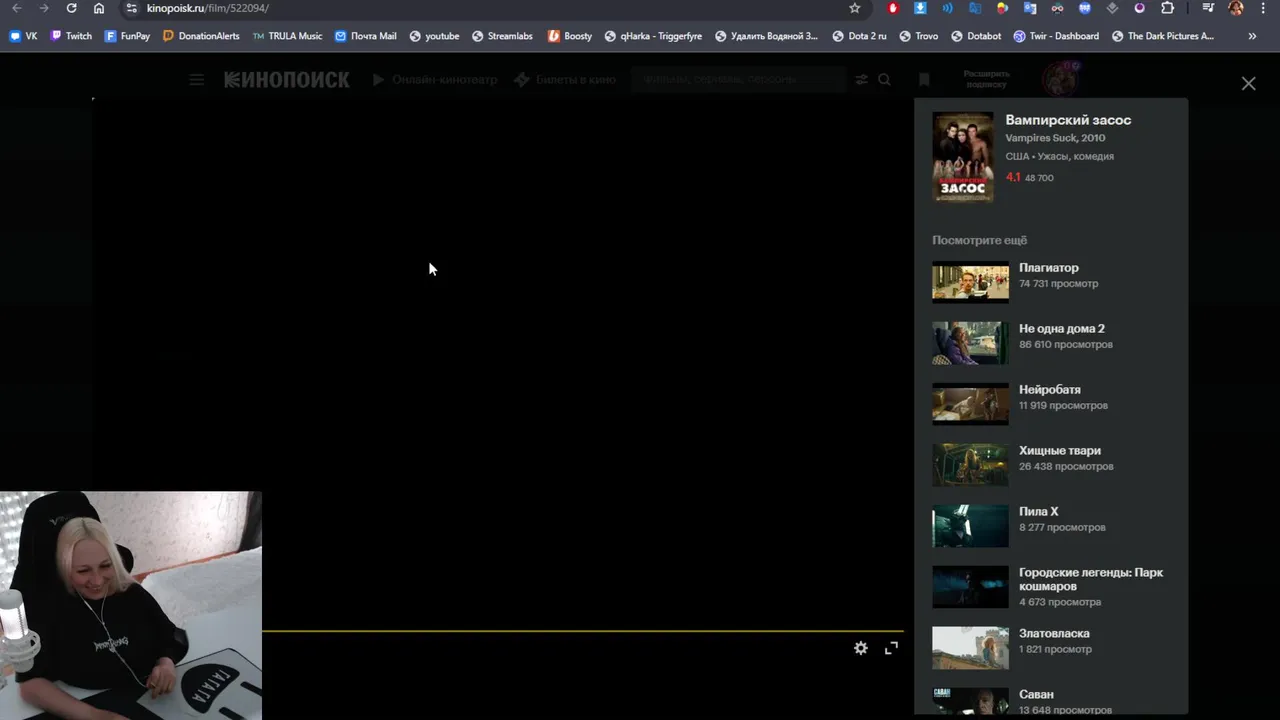Open the purple circle extension
Viewport: 1280px width, 720px height.
pos(1139,8)
